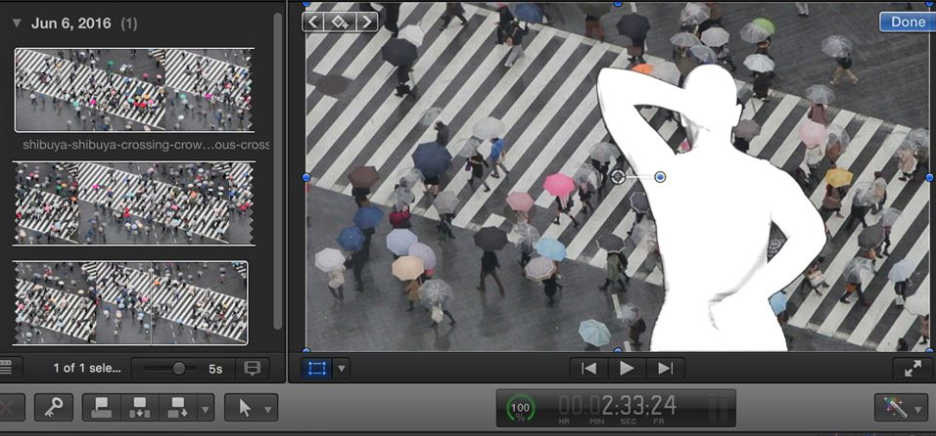The height and width of the screenshot is (436, 936).
Task: Toggle the Transform tool in viewer
Action: pyautogui.click(x=317, y=368)
